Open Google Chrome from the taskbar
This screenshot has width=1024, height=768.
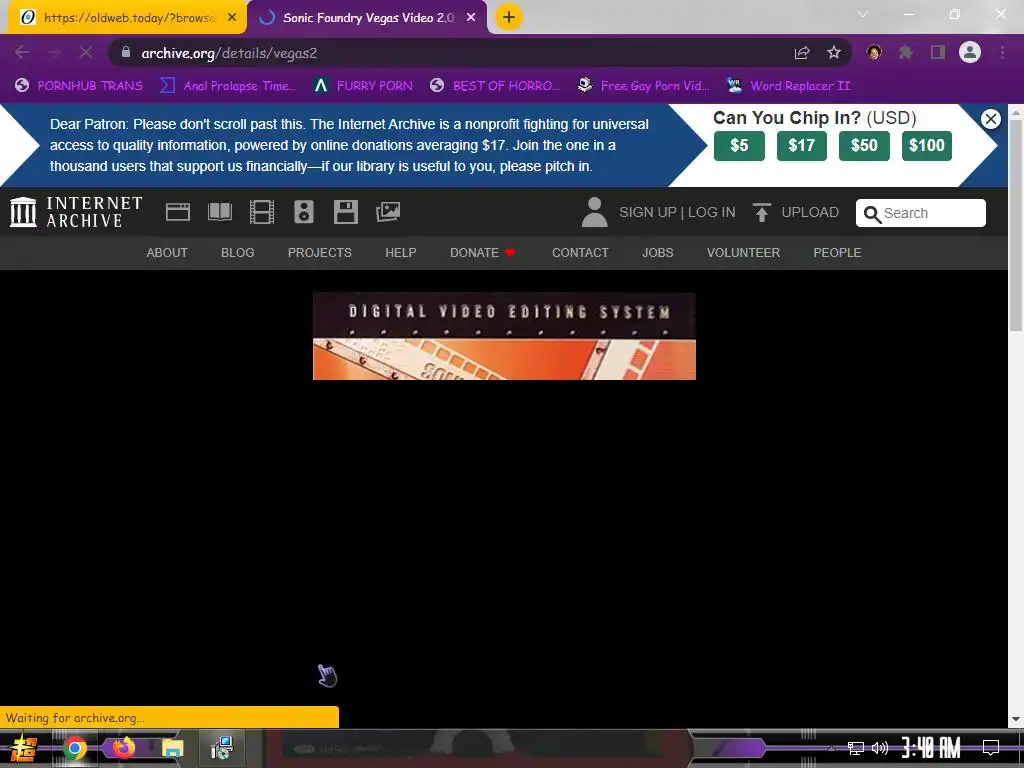tap(74, 748)
